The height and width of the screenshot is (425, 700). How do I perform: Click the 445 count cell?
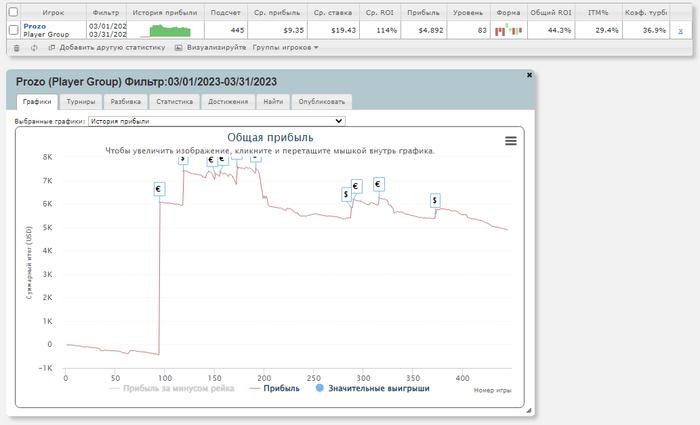pyautogui.click(x=226, y=30)
